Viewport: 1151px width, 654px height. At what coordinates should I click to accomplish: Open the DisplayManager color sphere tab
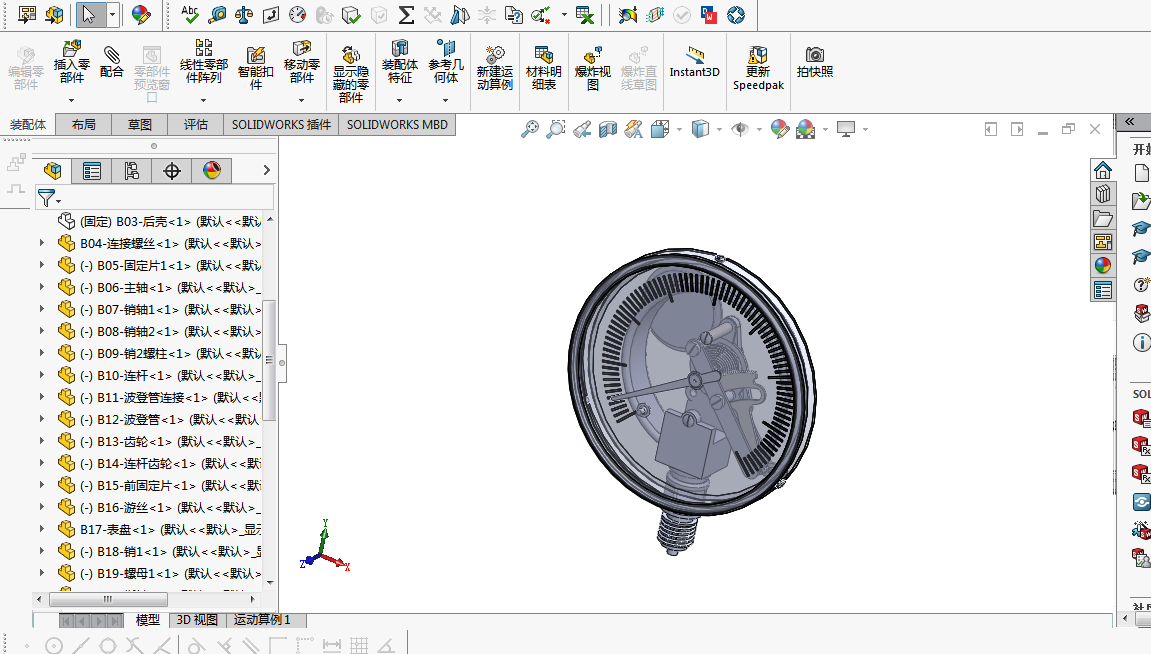211,171
